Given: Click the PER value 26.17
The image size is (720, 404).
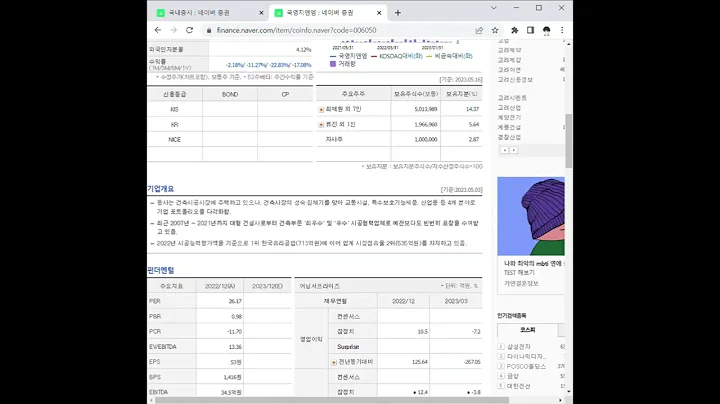Looking at the screenshot, I should pyautogui.click(x=235, y=301).
